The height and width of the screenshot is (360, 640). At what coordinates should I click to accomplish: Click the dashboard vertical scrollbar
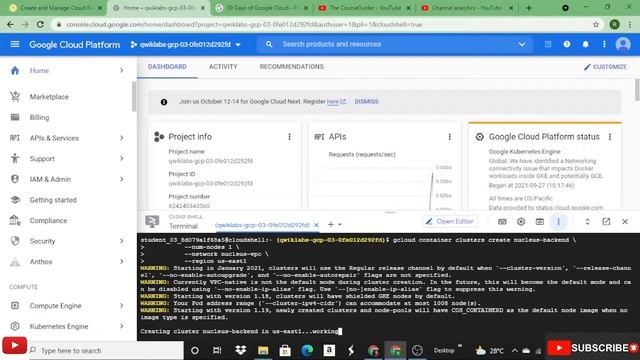point(637,90)
